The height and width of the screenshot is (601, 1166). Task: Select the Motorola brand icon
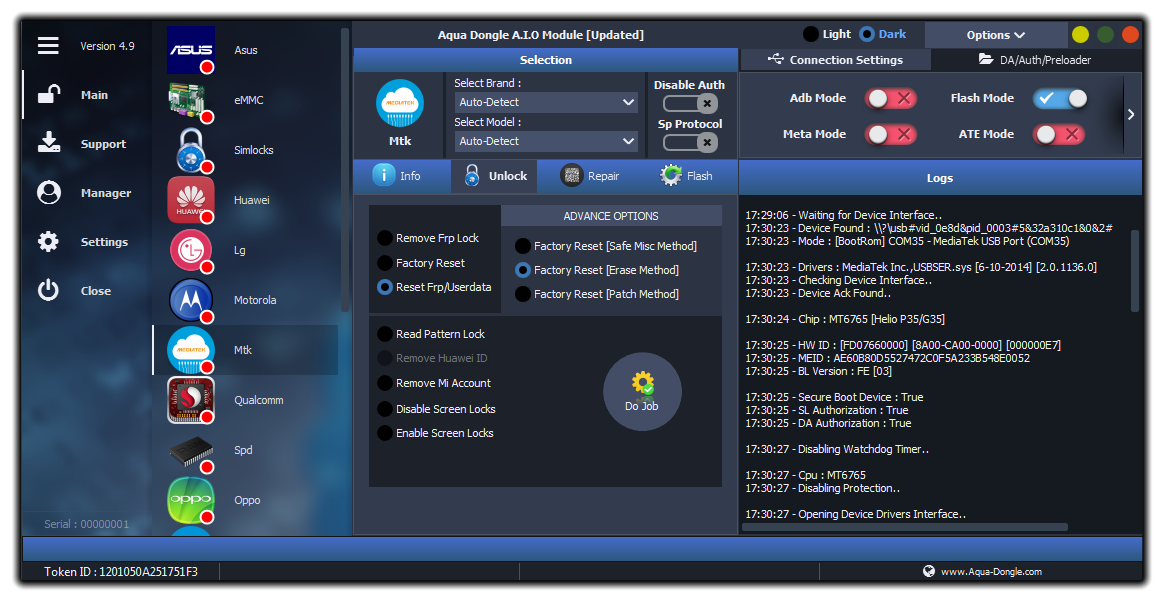pos(191,300)
